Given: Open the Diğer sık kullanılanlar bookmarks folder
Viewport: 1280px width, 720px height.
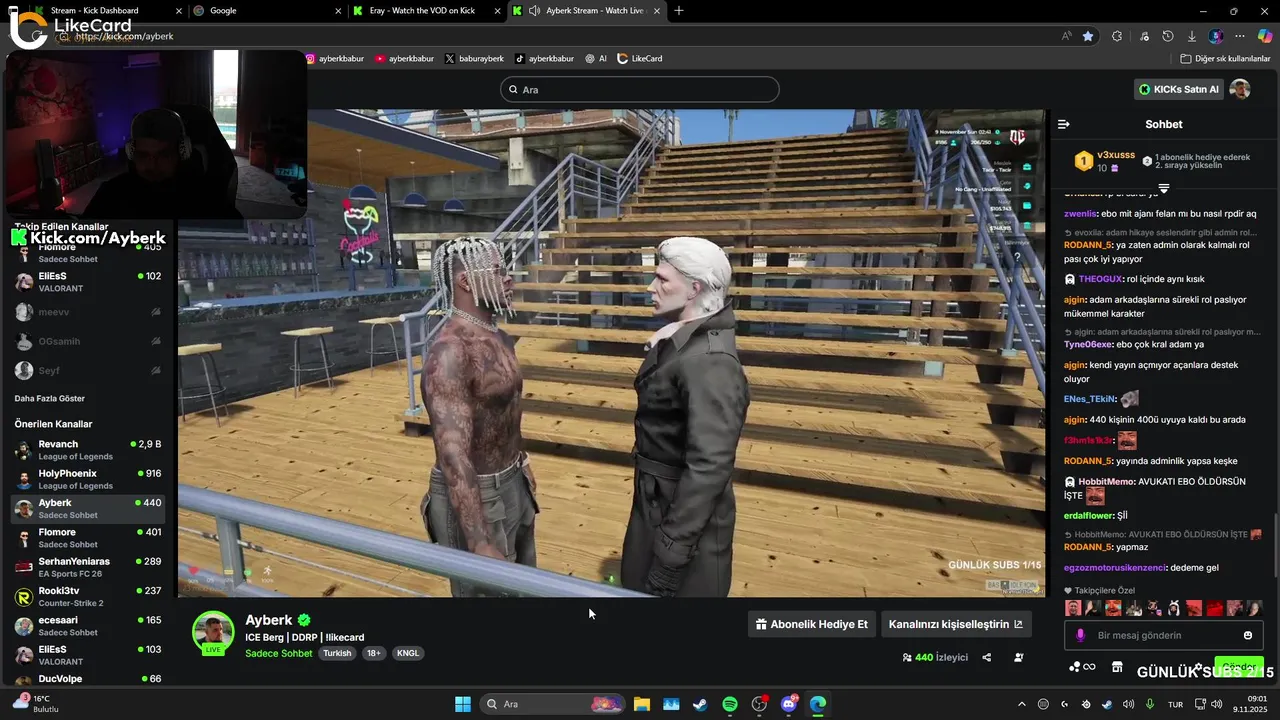Looking at the screenshot, I should tap(1224, 58).
